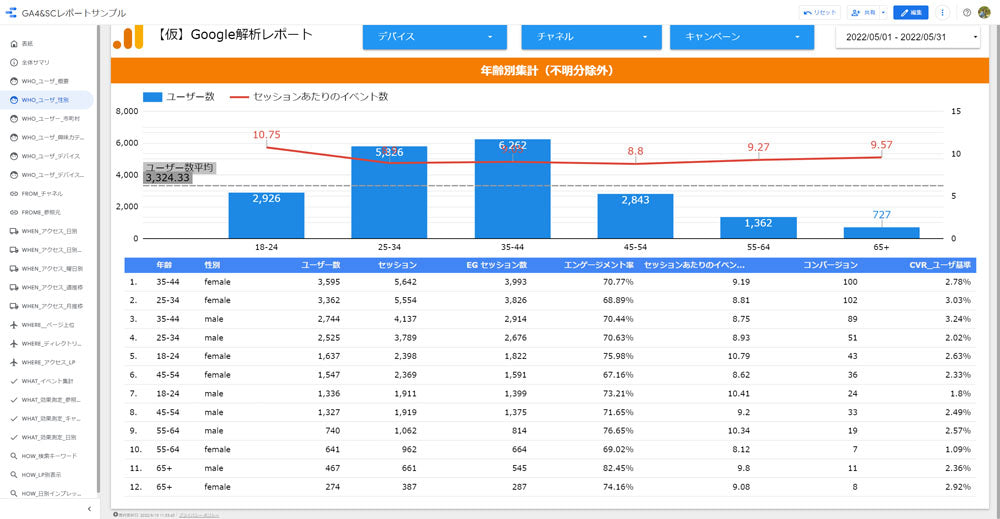Open the デバイス filter dropdown
Screen dimensions: 1000x519
[x=435, y=37]
